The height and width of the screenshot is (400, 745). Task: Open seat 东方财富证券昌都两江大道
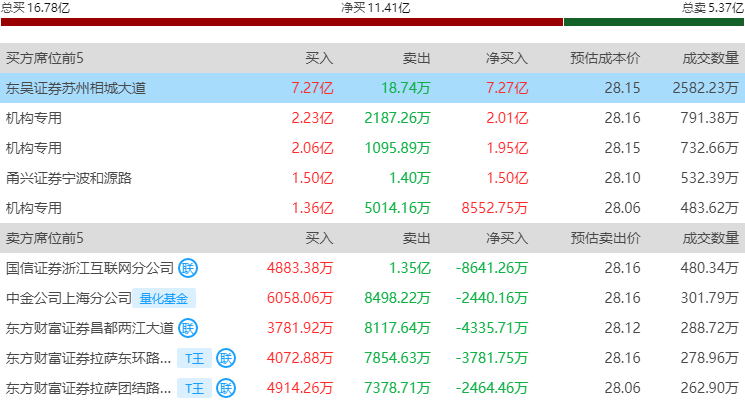pos(90,328)
